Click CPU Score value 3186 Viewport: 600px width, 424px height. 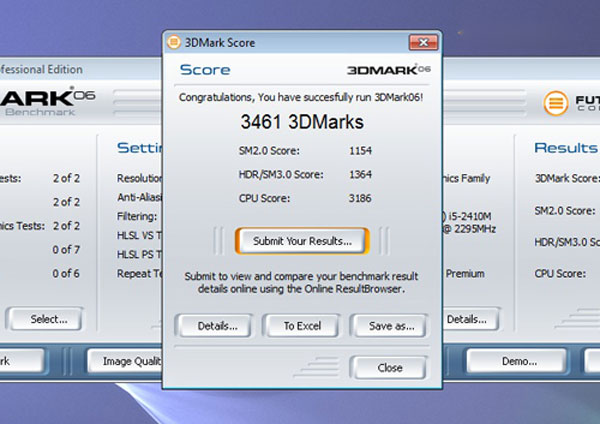pos(360,198)
